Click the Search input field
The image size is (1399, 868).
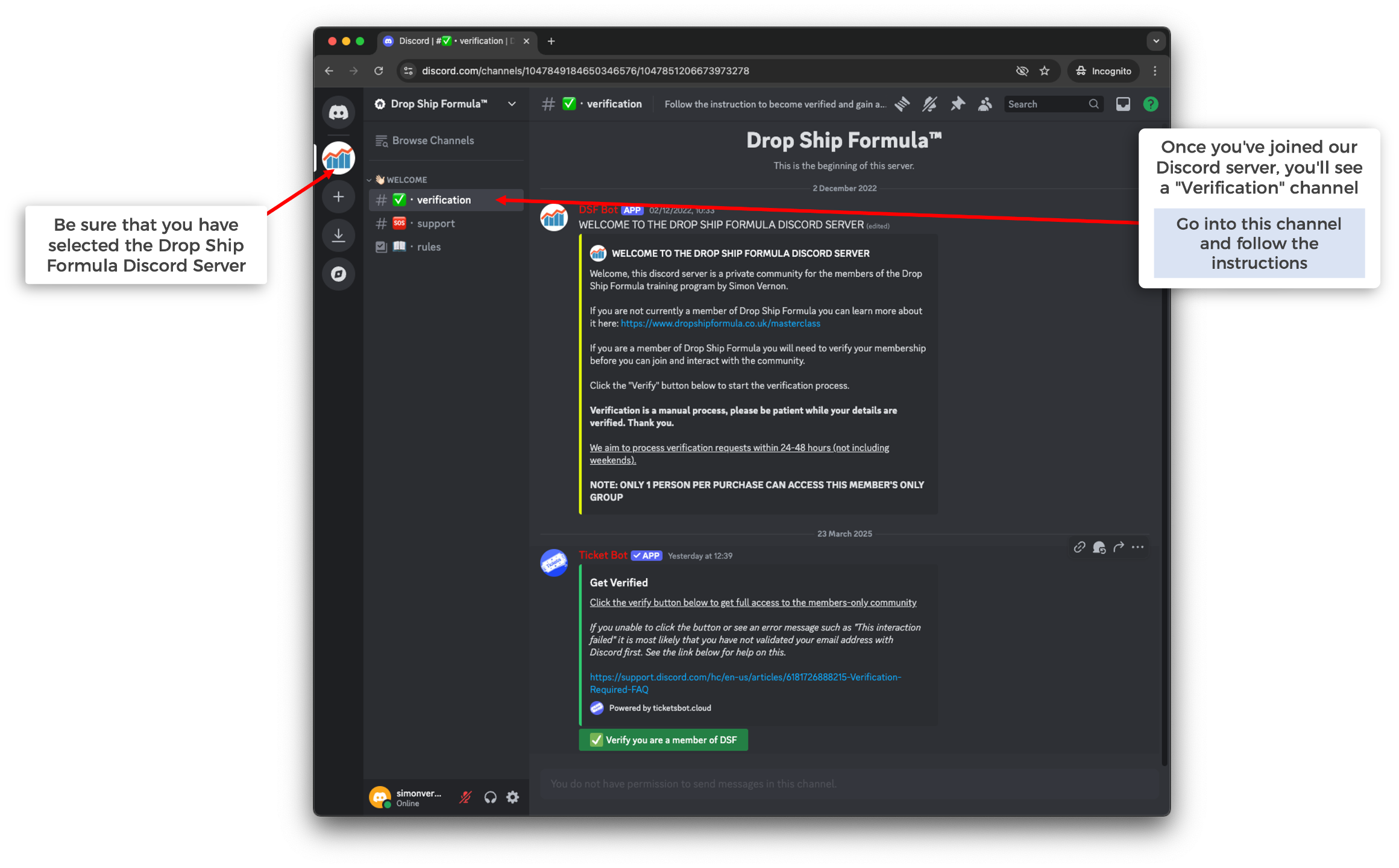(1046, 104)
